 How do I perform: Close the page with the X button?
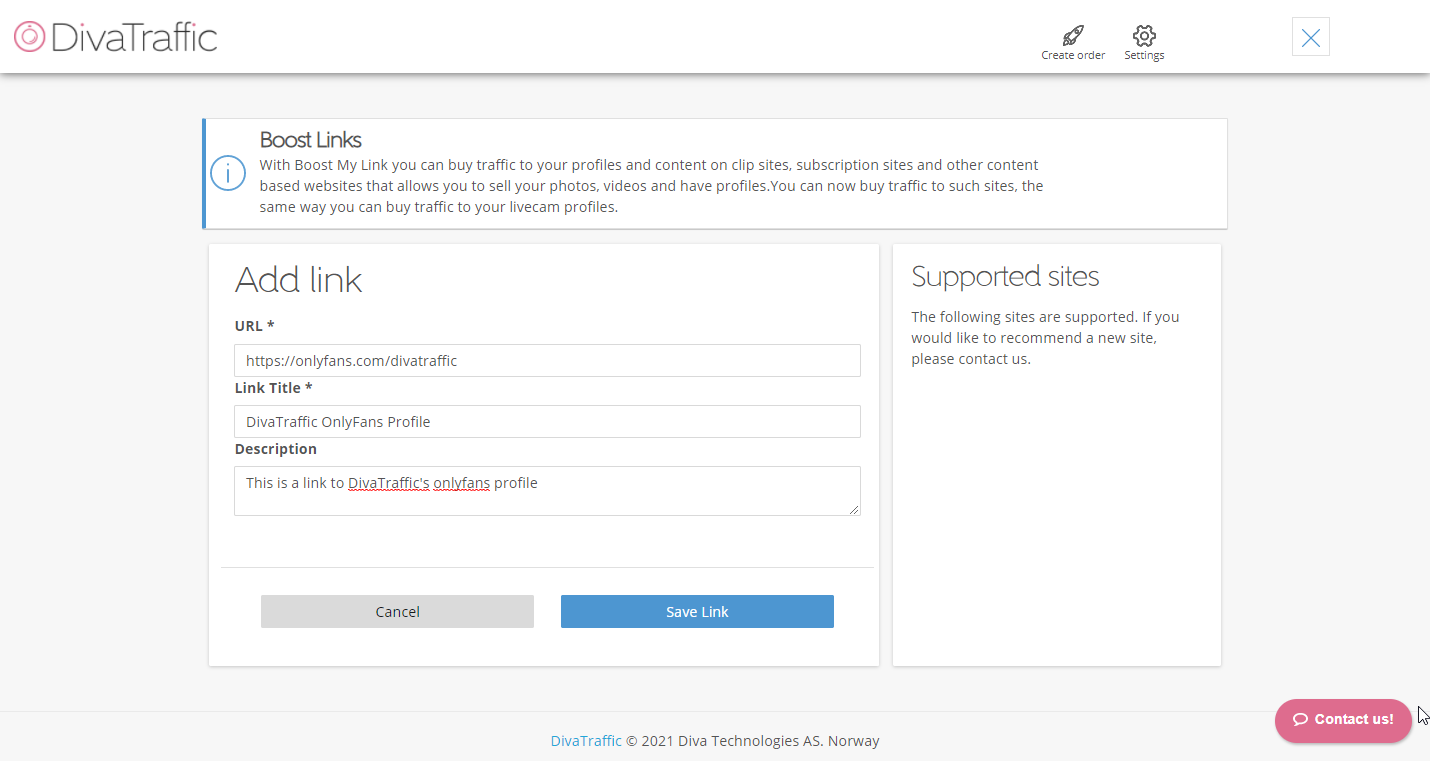click(1311, 37)
